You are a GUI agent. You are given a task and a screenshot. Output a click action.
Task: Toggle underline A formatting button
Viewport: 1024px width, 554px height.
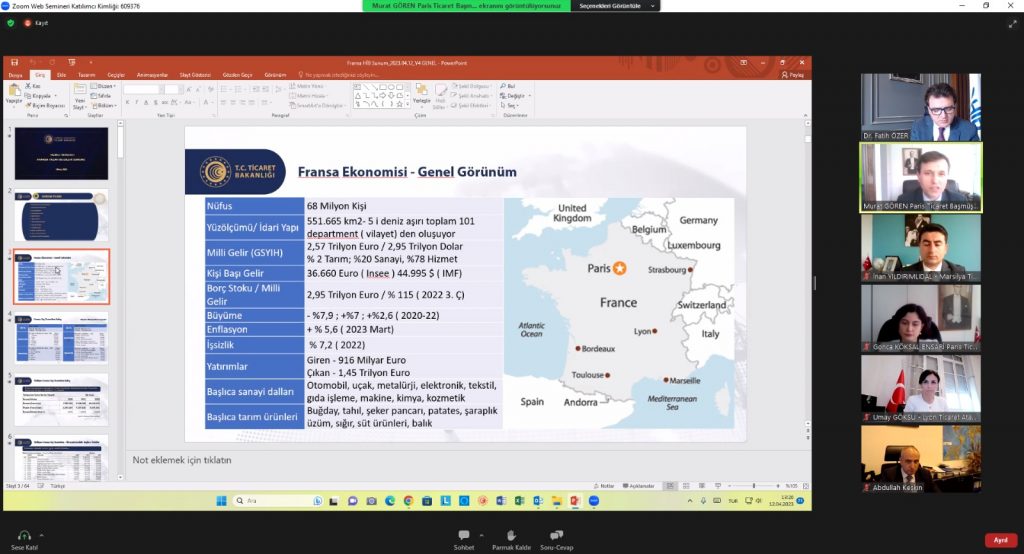pyautogui.click(x=146, y=103)
